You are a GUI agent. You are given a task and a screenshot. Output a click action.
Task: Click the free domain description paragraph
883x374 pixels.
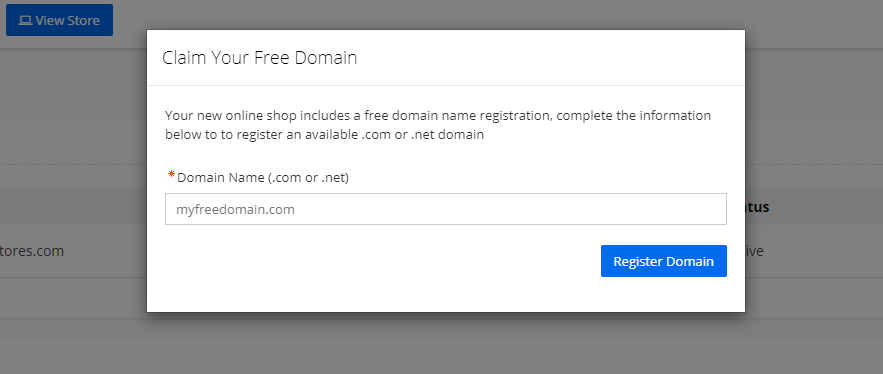438,125
